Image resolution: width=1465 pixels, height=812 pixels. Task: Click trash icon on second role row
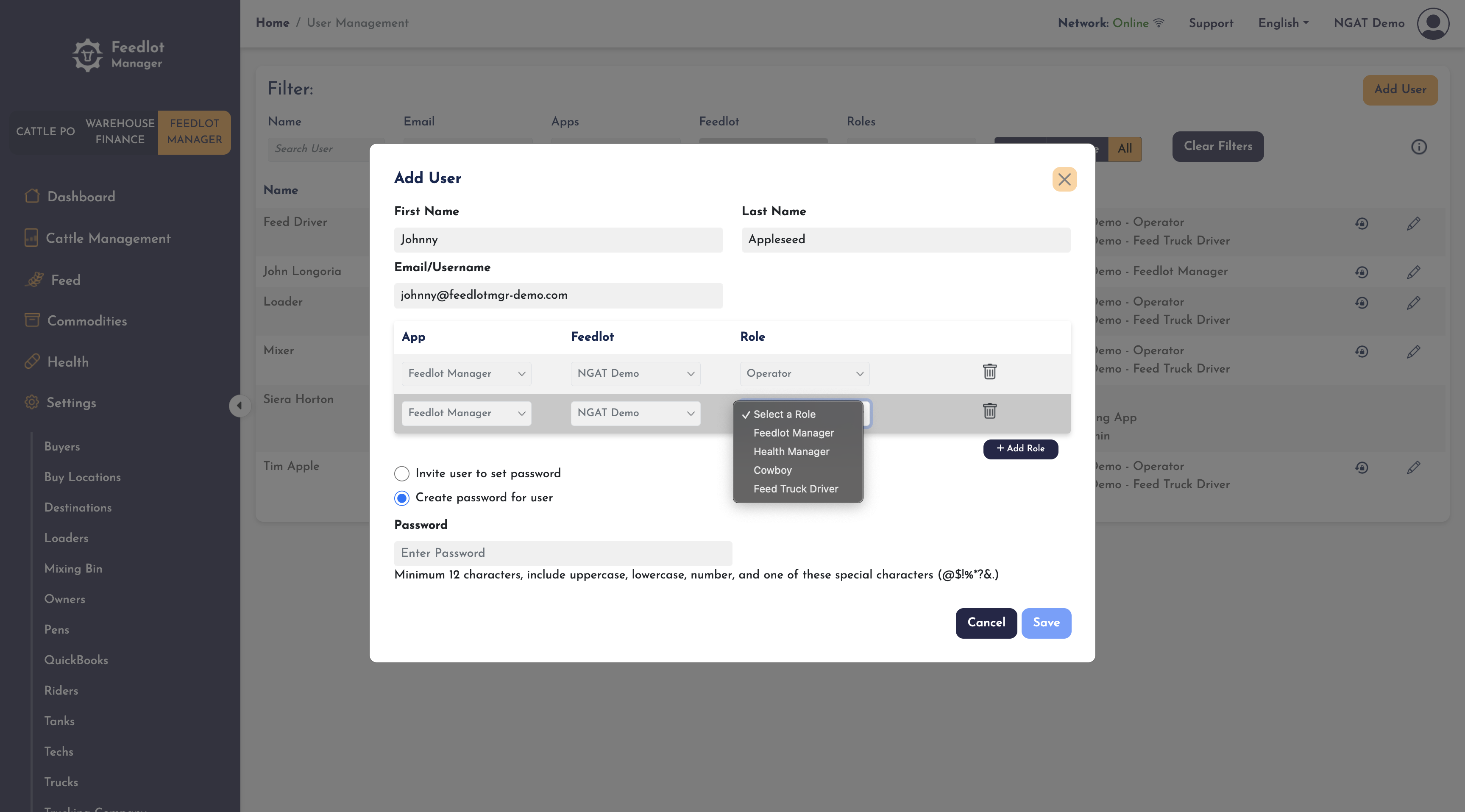[x=989, y=411]
